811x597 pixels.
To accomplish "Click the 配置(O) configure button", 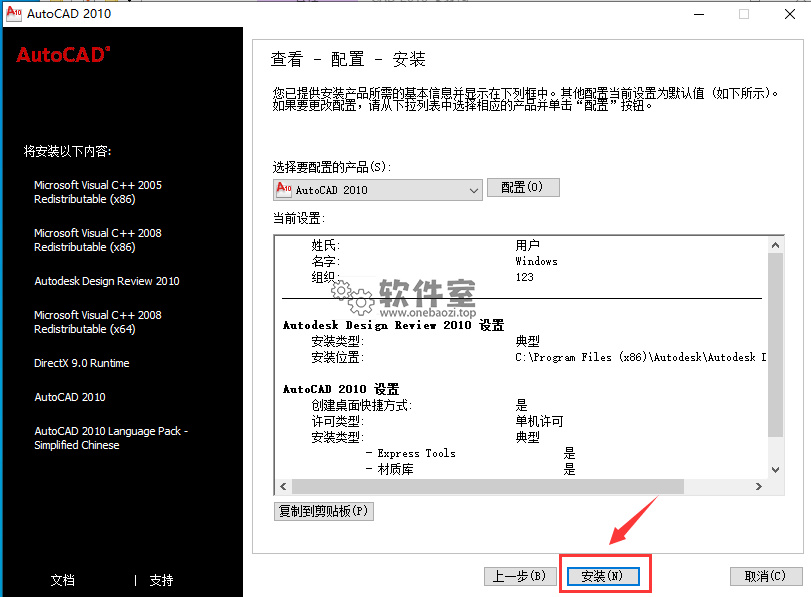I will pyautogui.click(x=523, y=187).
